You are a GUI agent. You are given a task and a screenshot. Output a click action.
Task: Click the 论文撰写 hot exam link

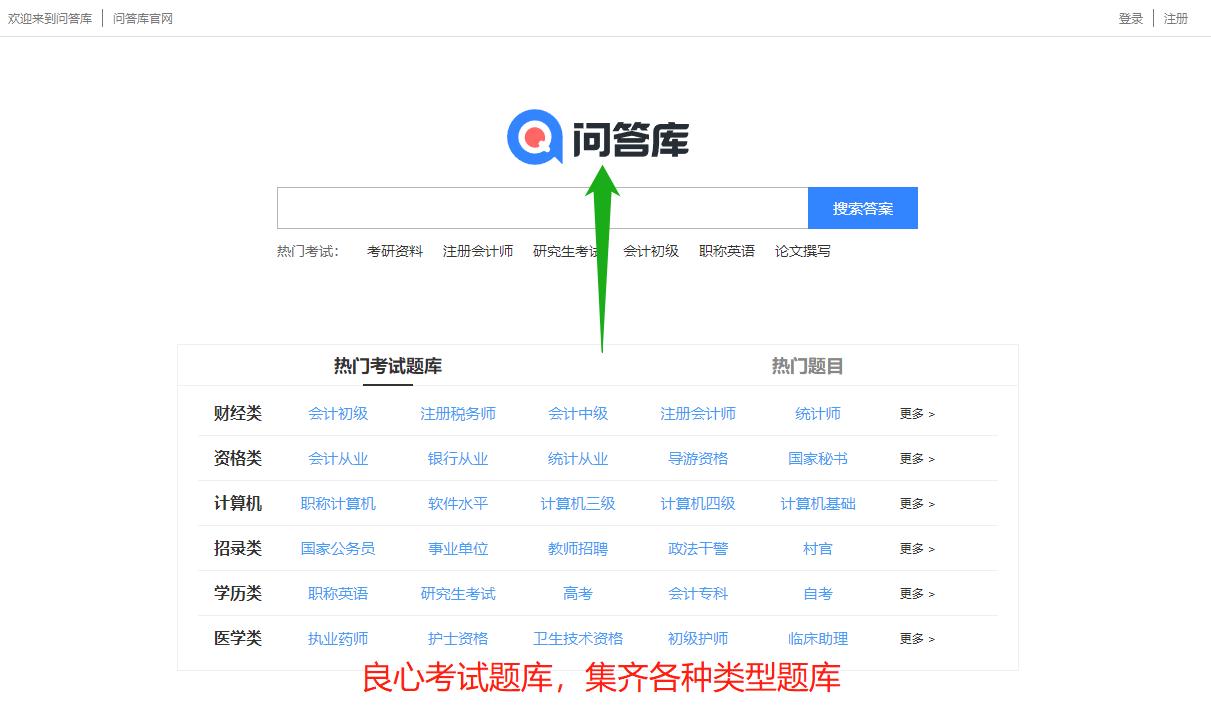click(x=802, y=251)
